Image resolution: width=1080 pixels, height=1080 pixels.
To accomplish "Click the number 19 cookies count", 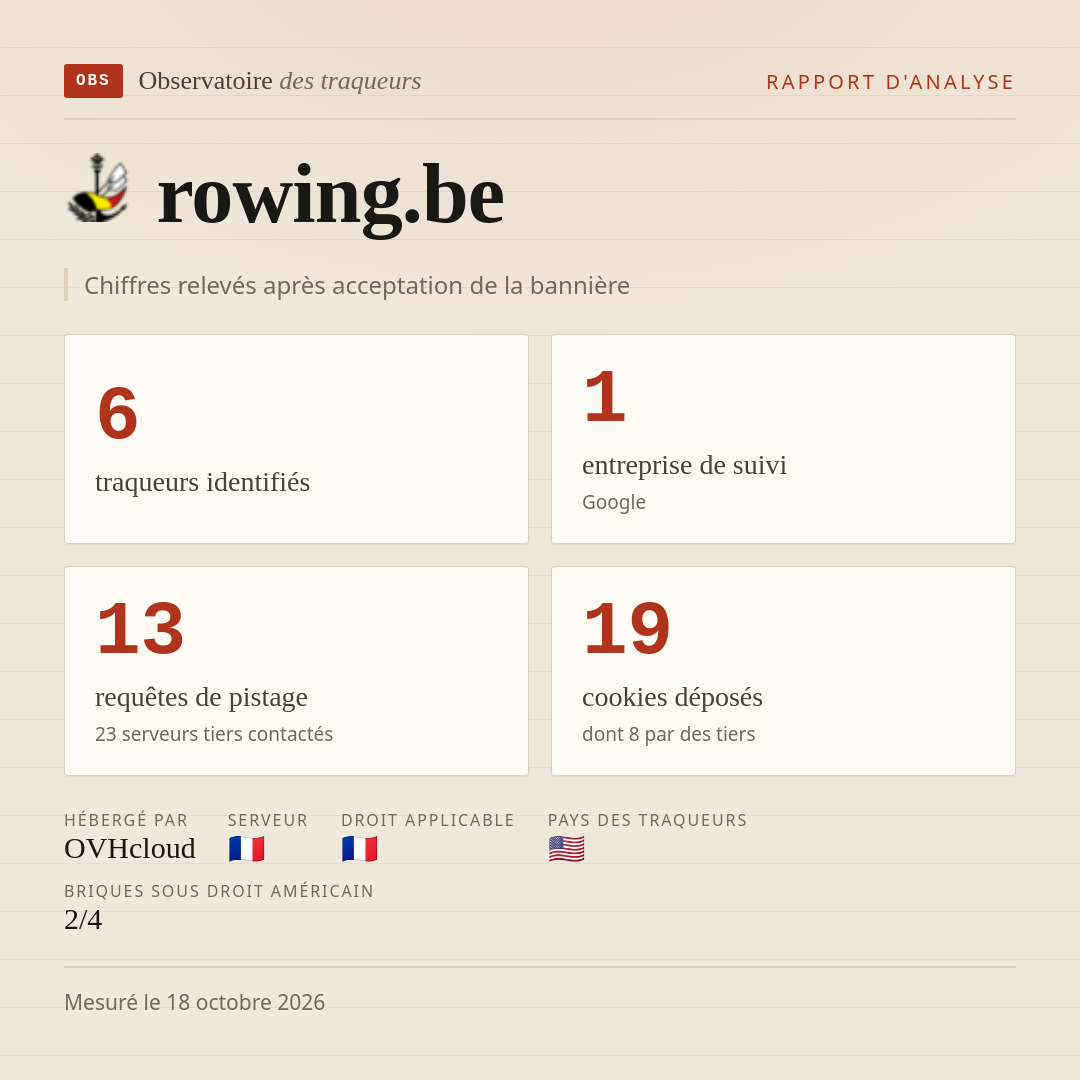I will [627, 629].
